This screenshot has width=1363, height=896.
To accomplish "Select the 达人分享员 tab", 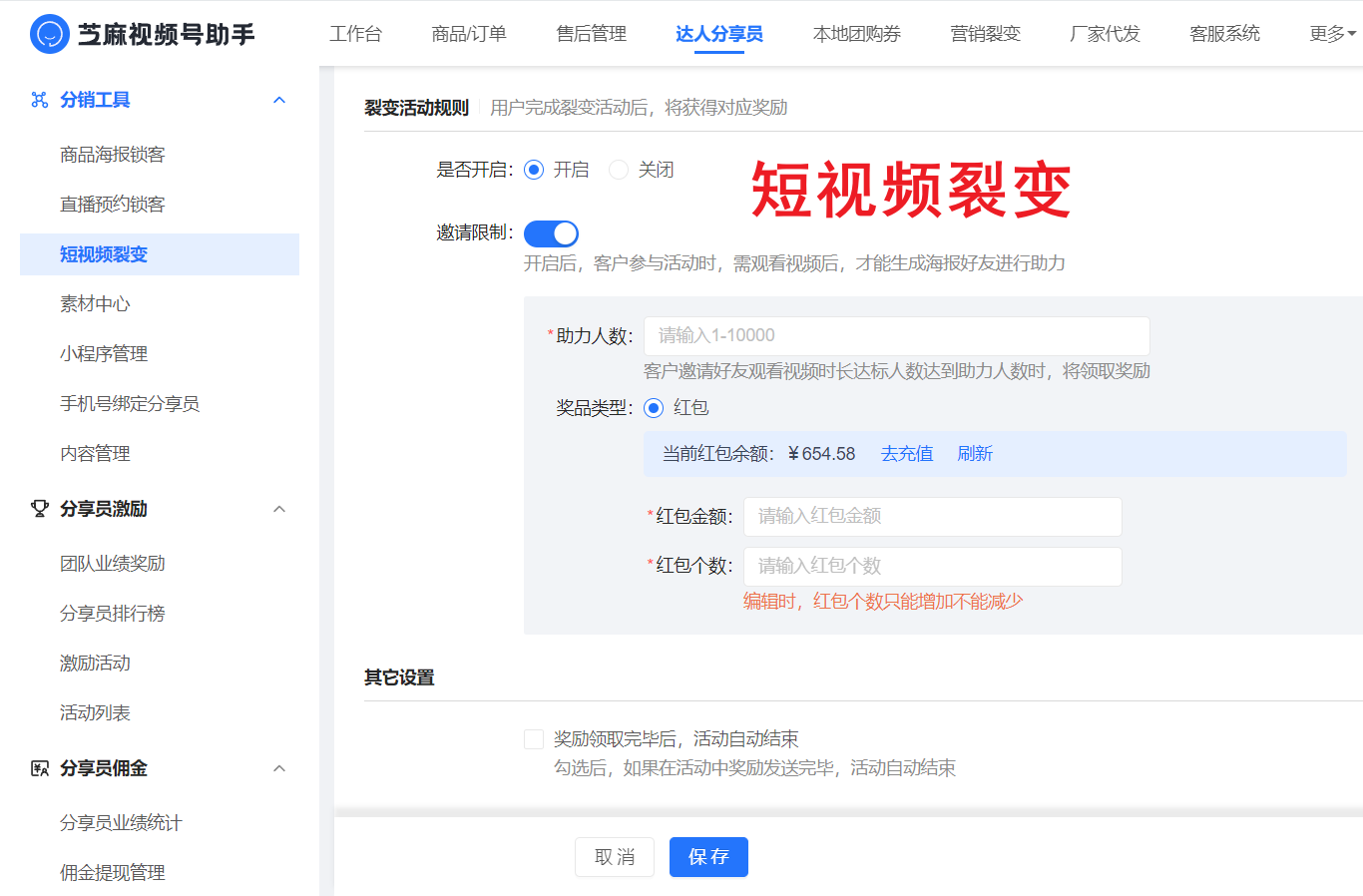I will [x=719, y=34].
